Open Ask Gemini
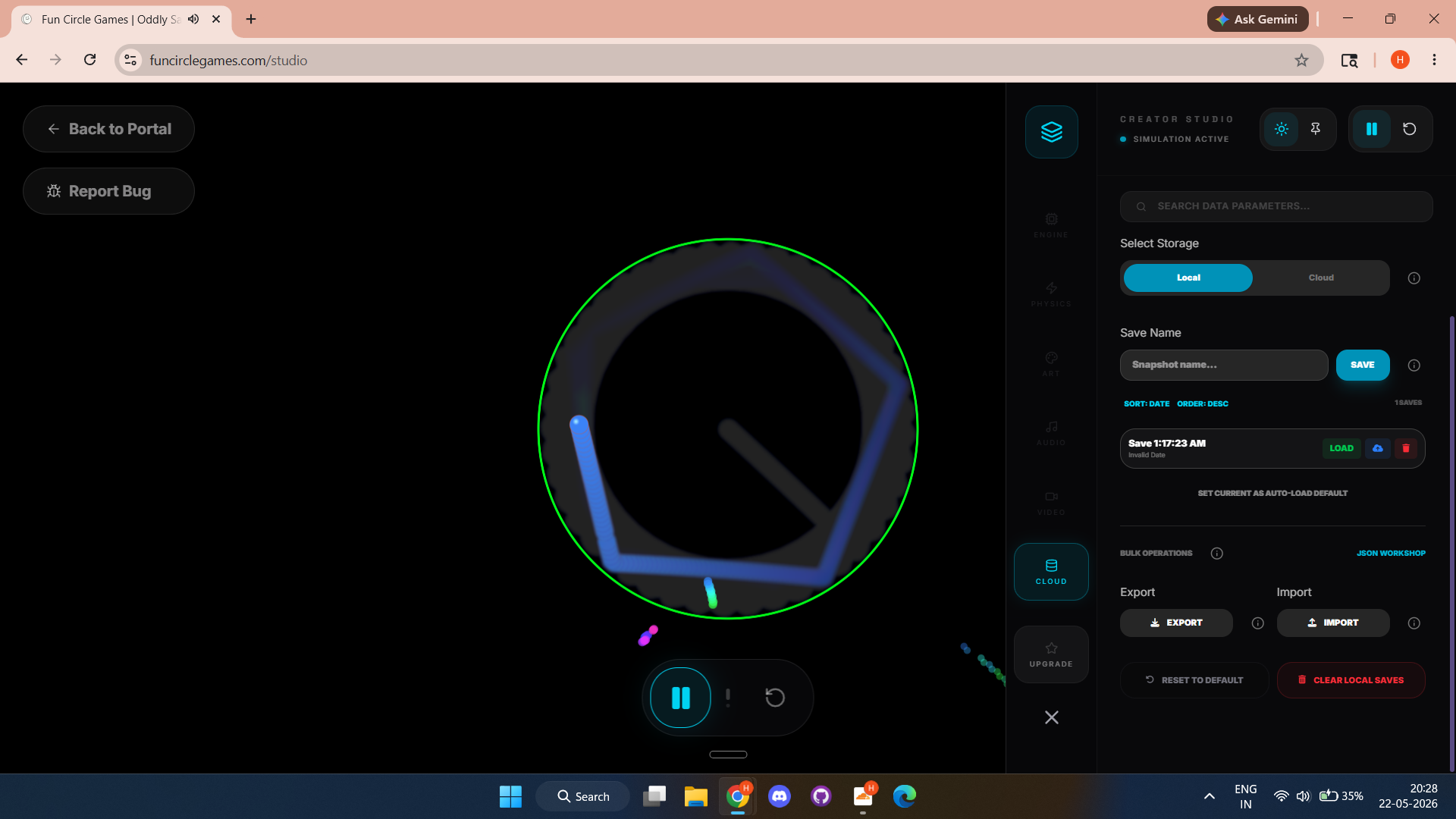The height and width of the screenshot is (819, 1456). tap(1257, 19)
